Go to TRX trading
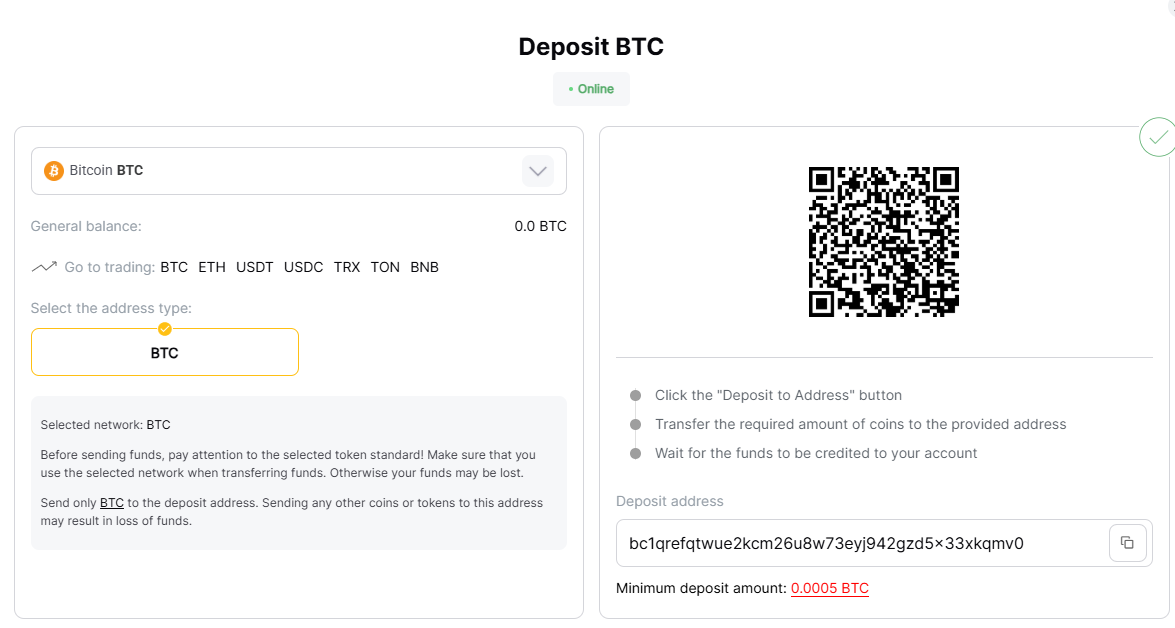1175x628 pixels. click(x=347, y=267)
